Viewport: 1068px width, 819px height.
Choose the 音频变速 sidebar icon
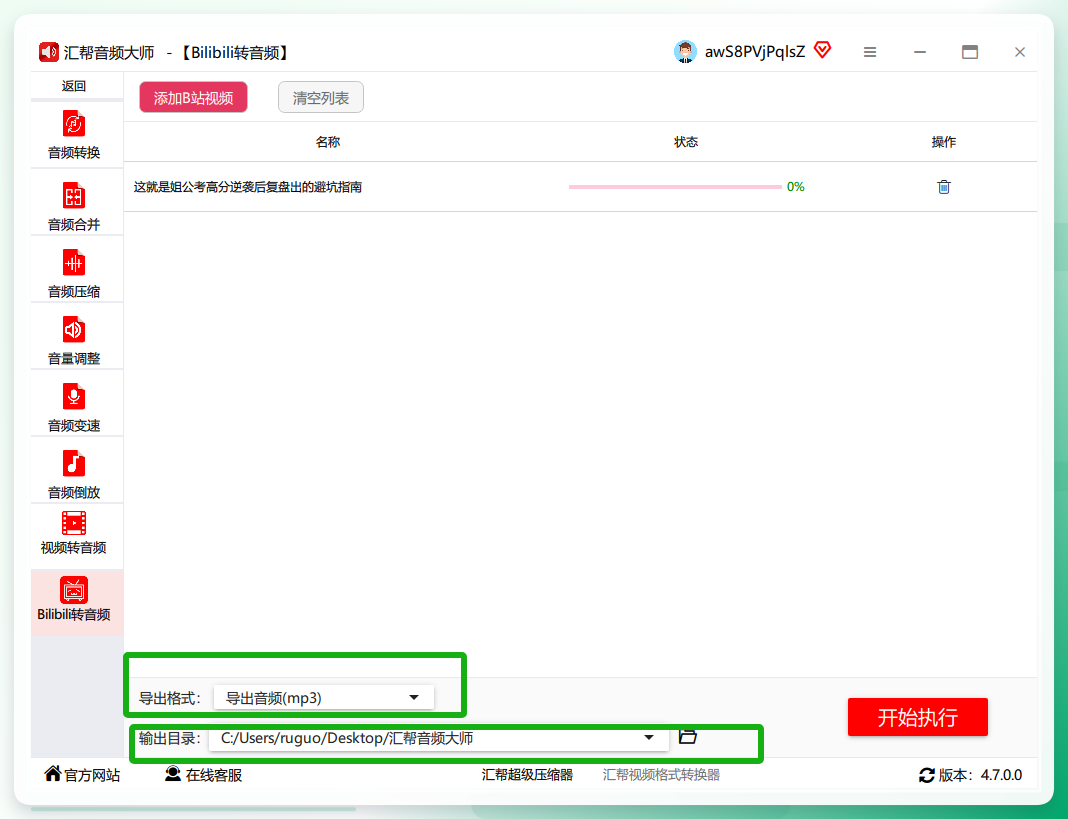coord(74,397)
